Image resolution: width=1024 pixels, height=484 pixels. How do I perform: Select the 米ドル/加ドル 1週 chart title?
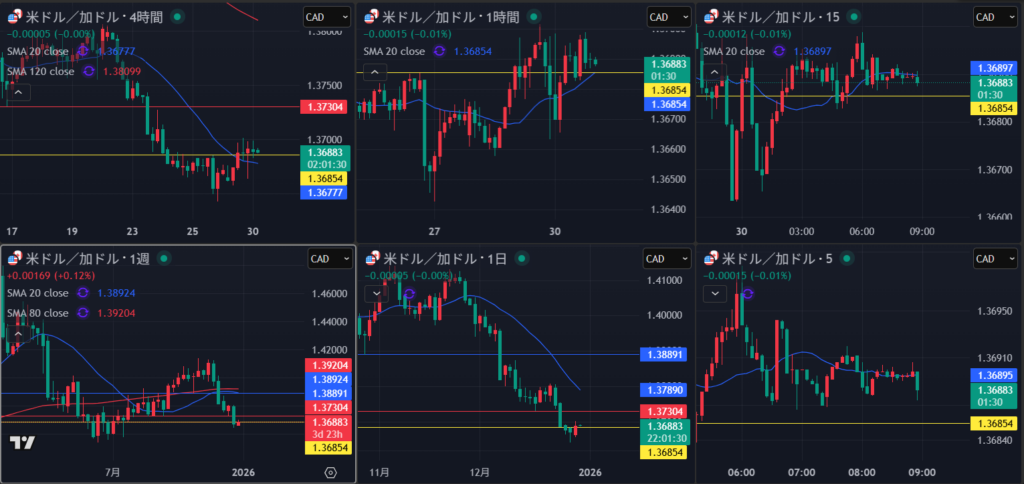tap(86, 259)
